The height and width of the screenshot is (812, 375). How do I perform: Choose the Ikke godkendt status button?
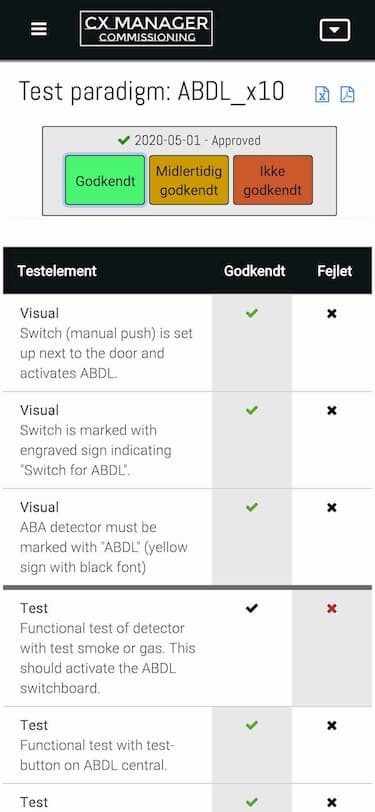[x=272, y=181]
